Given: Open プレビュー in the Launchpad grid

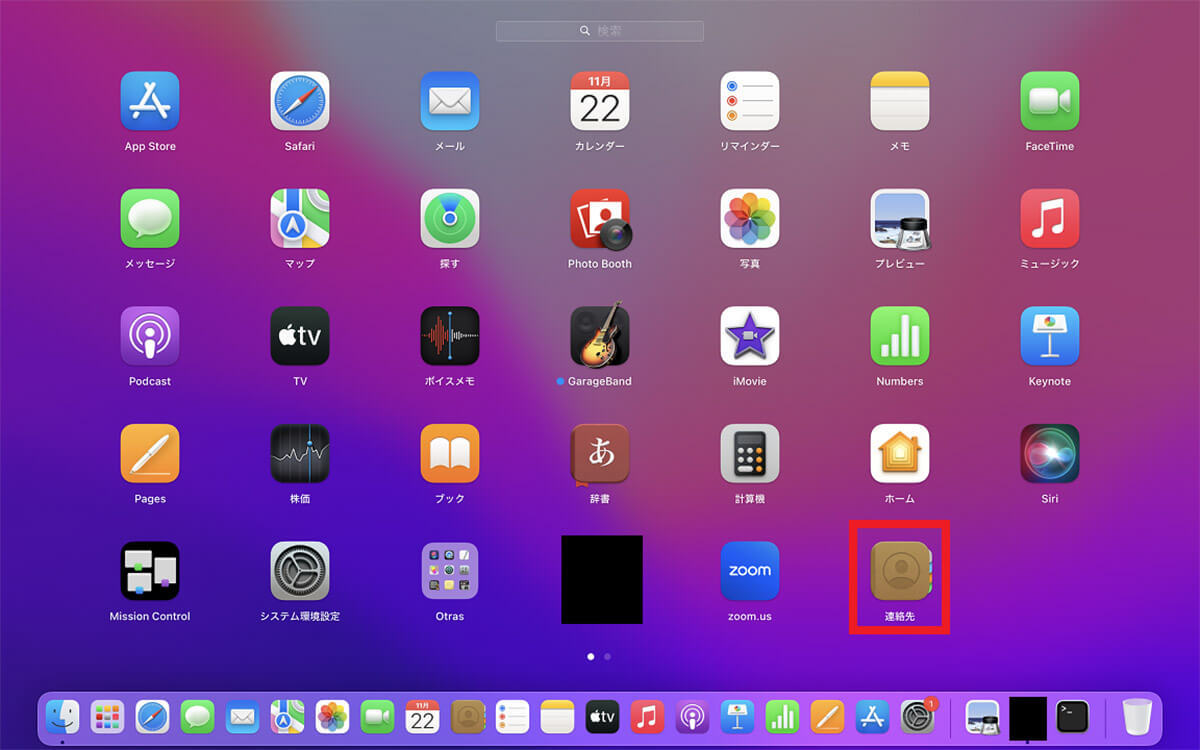Looking at the screenshot, I should [900, 218].
